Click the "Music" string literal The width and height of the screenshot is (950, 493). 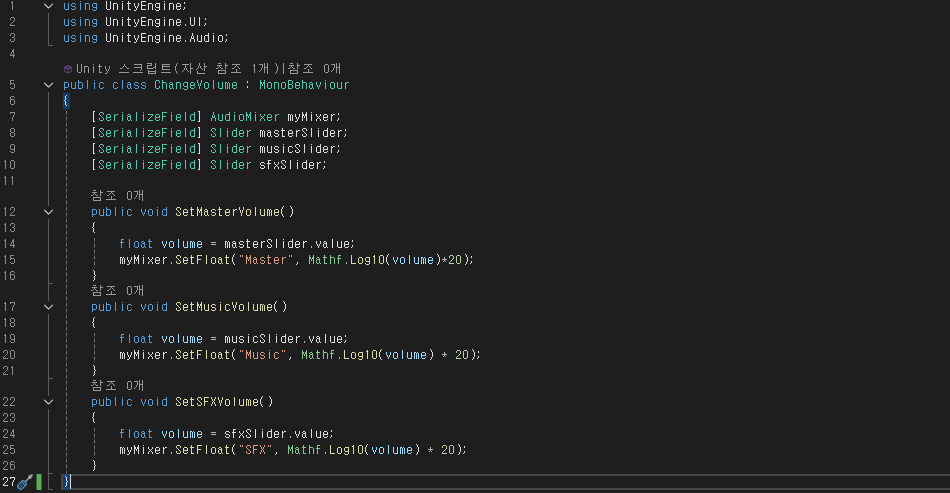262,355
